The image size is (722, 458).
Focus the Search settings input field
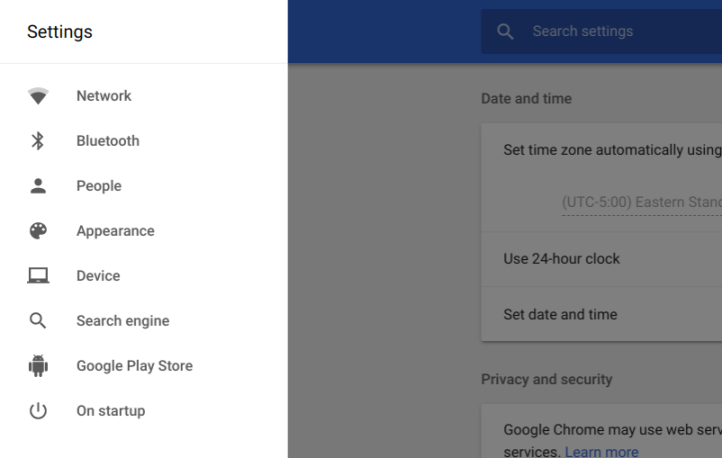point(620,32)
